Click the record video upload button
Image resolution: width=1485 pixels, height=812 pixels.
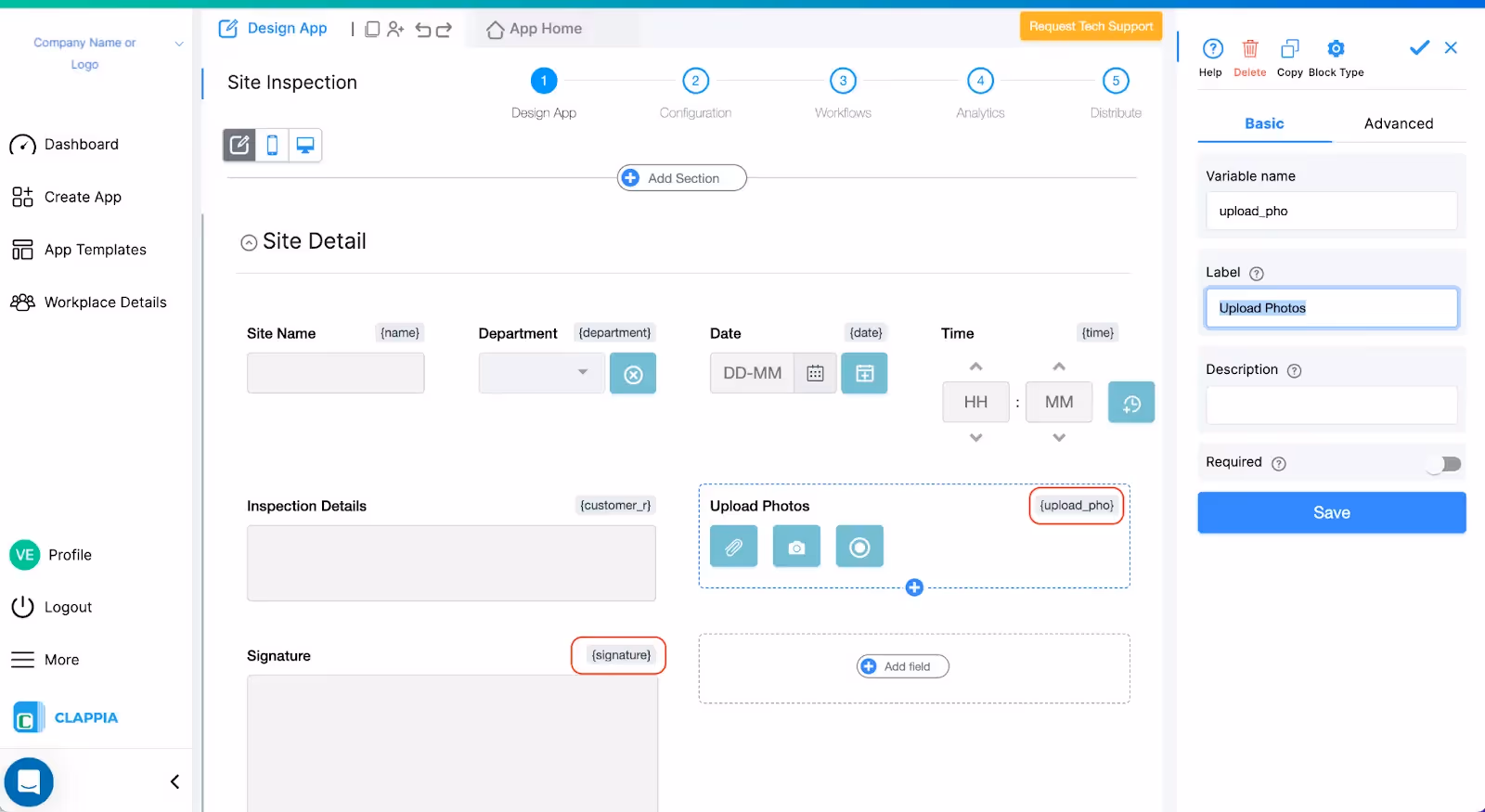[859, 546]
